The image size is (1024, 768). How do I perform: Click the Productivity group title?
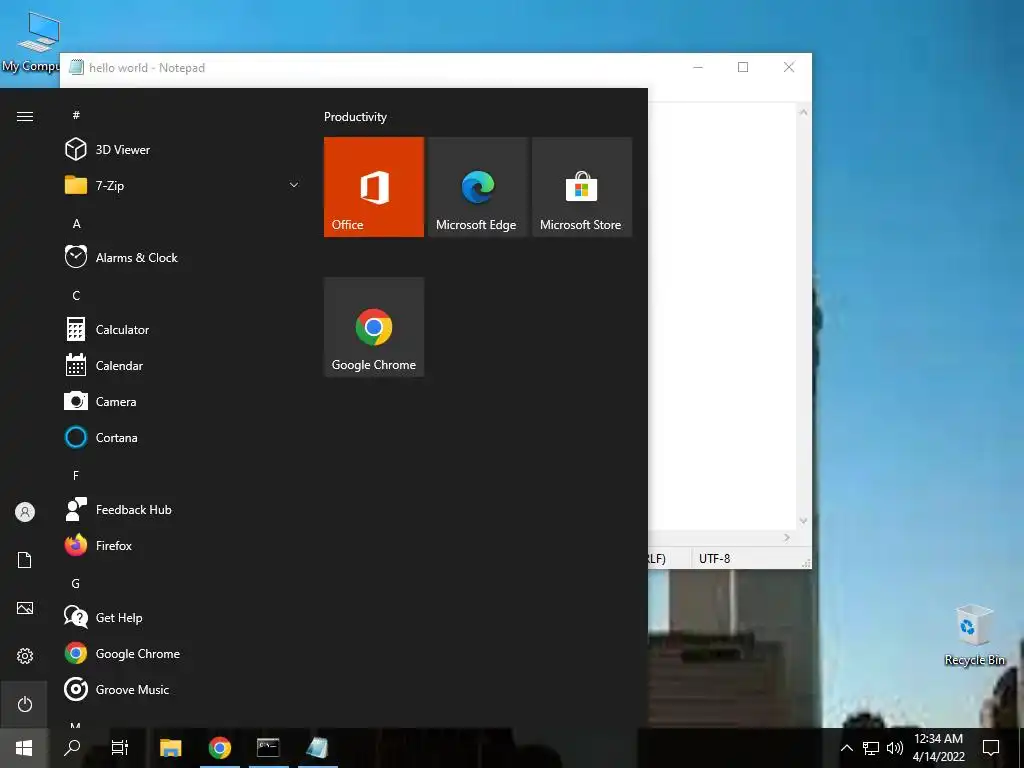355,117
